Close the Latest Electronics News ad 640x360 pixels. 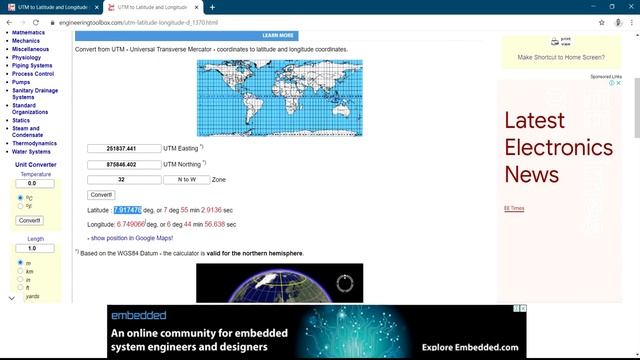618,83
